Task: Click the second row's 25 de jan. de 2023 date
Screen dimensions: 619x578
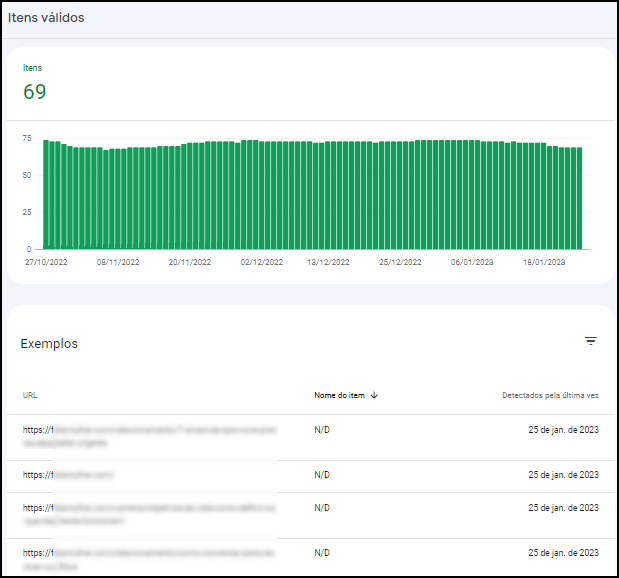Action: tap(563, 475)
